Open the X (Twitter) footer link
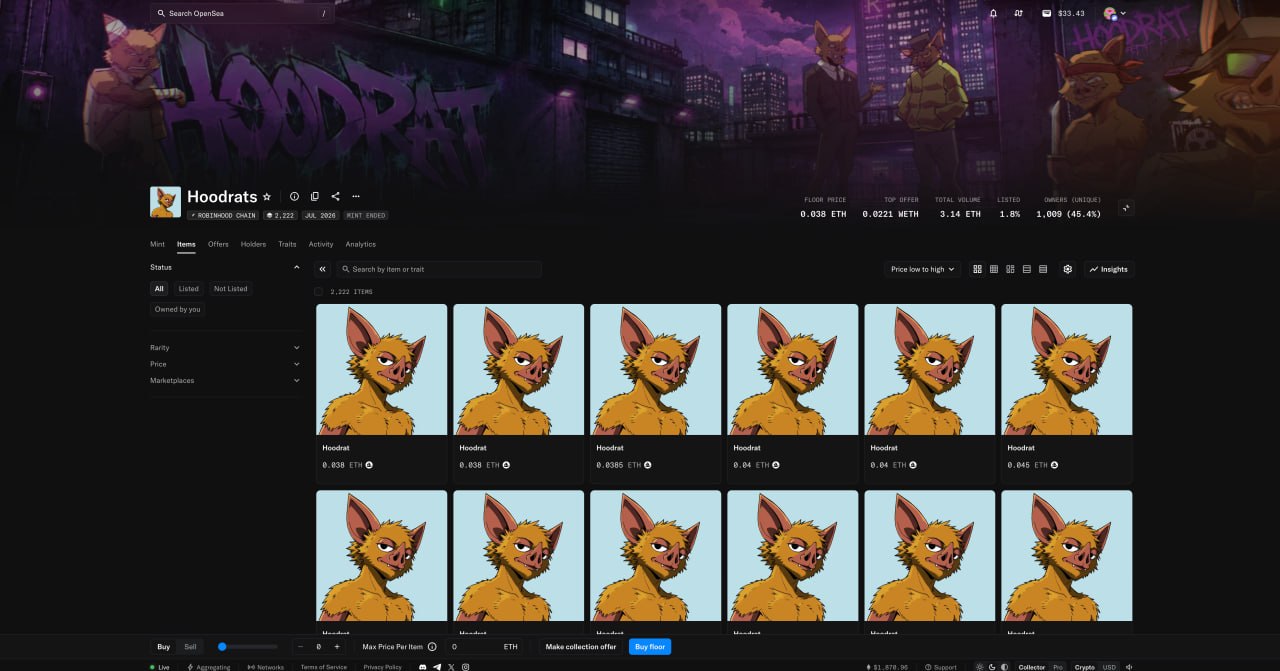This screenshot has height=671, width=1280. tap(451, 666)
